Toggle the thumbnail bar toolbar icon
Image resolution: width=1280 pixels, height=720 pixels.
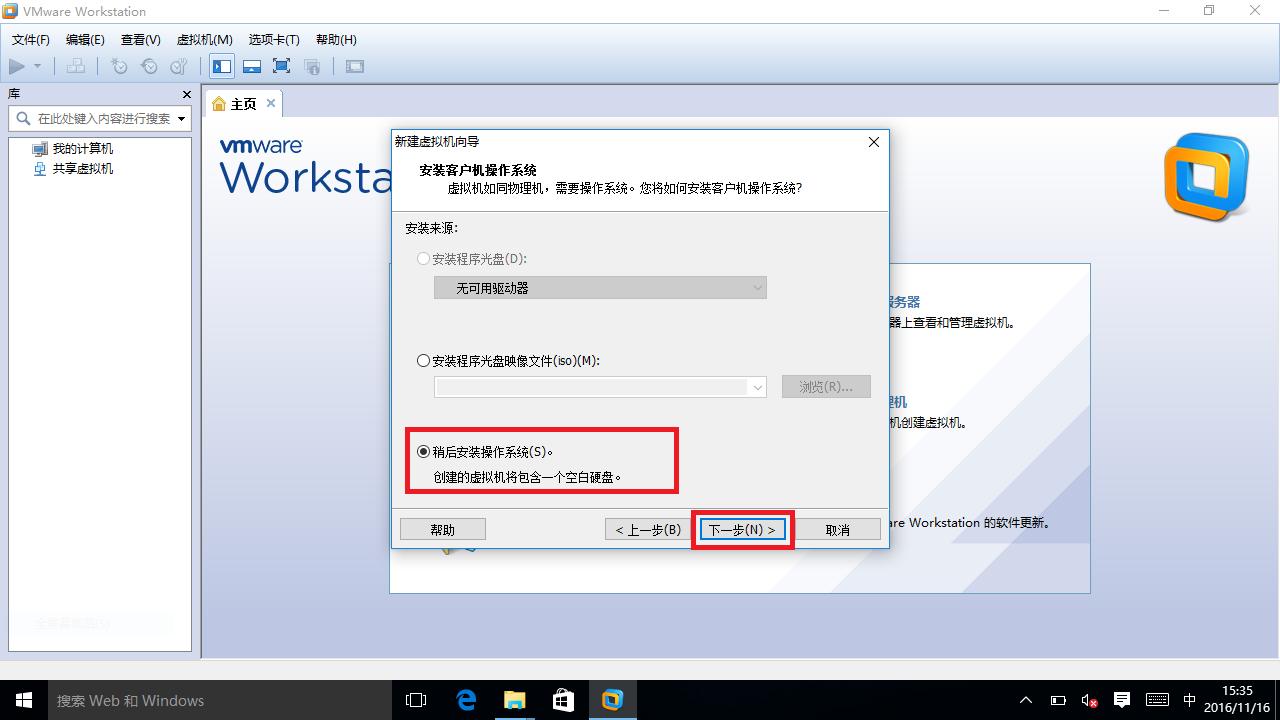(251, 66)
